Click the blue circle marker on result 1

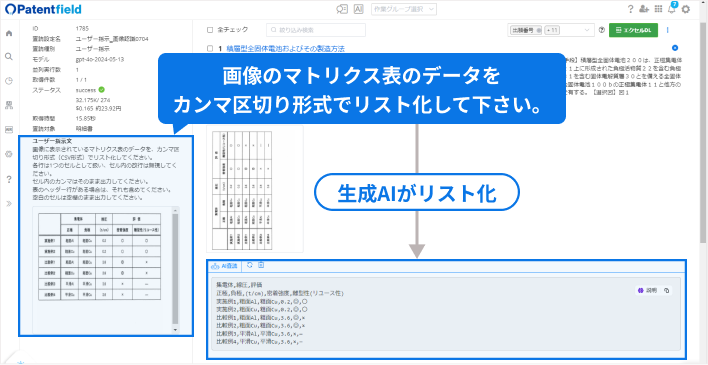[x=675, y=48]
